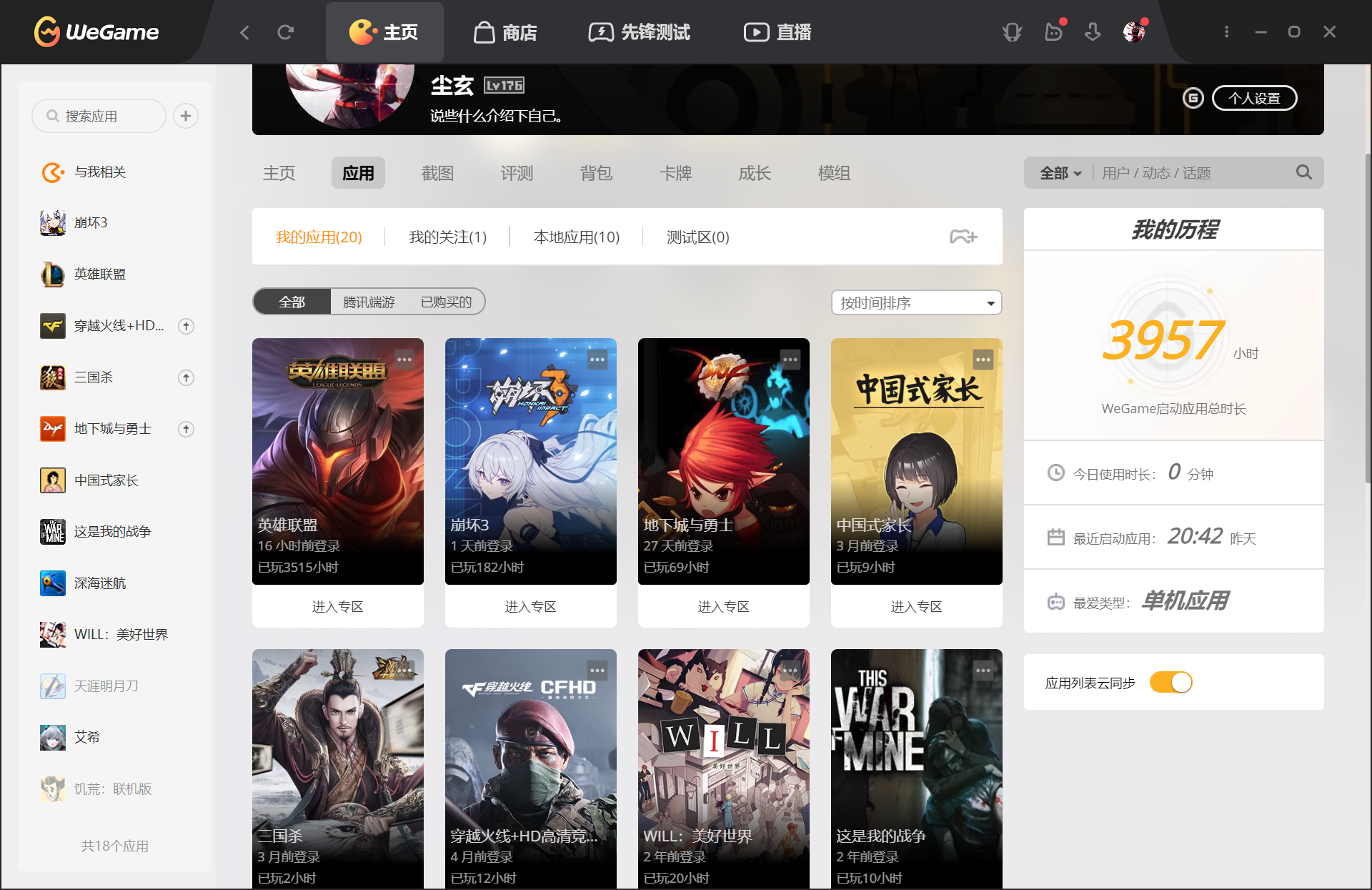
Task: Click update arrow next to 三国杀
Action: tap(186, 377)
